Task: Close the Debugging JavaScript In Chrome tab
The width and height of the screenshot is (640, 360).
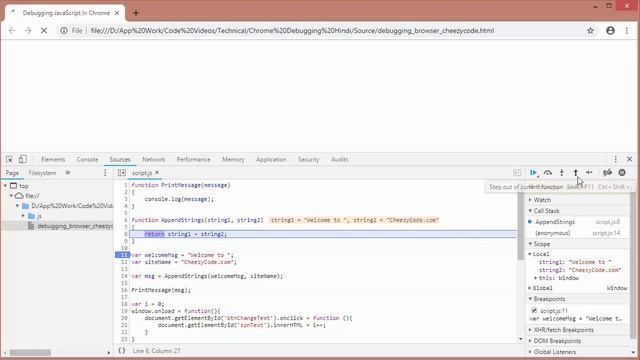Action: (x=117, y=13)
